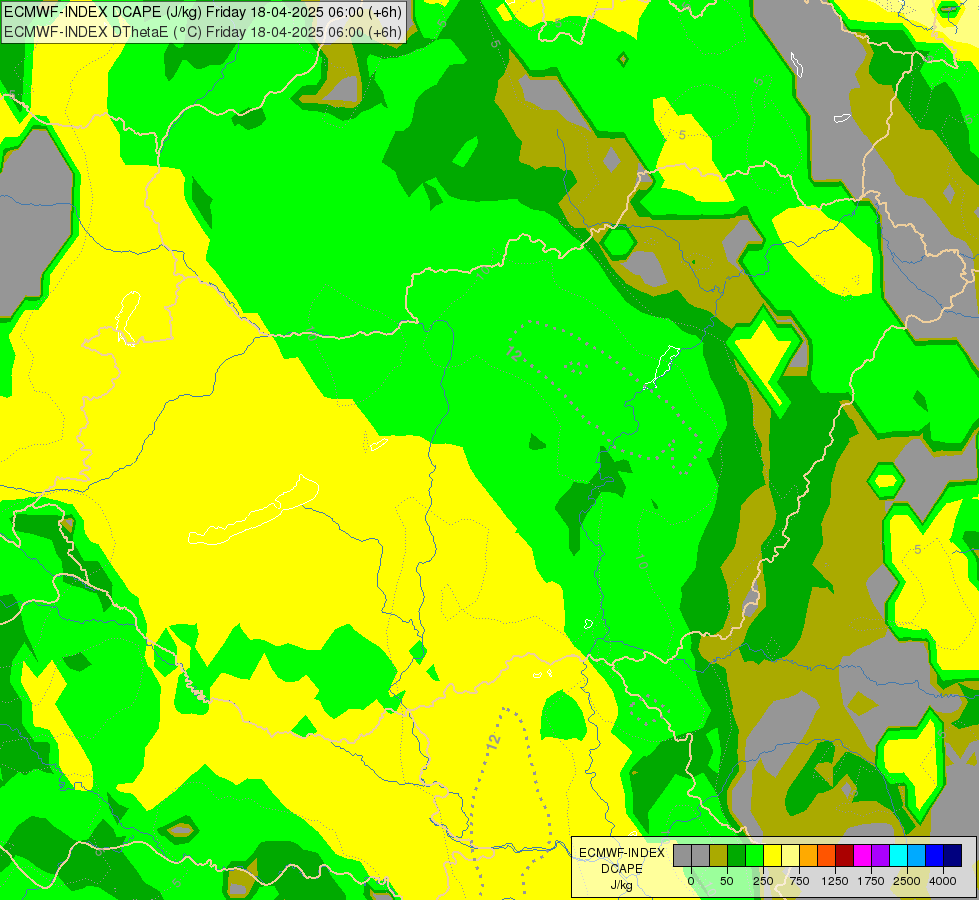This screenshot has width=979, height=900.
Task: Click the legend value label 50
Action: [x=727, y=881]
